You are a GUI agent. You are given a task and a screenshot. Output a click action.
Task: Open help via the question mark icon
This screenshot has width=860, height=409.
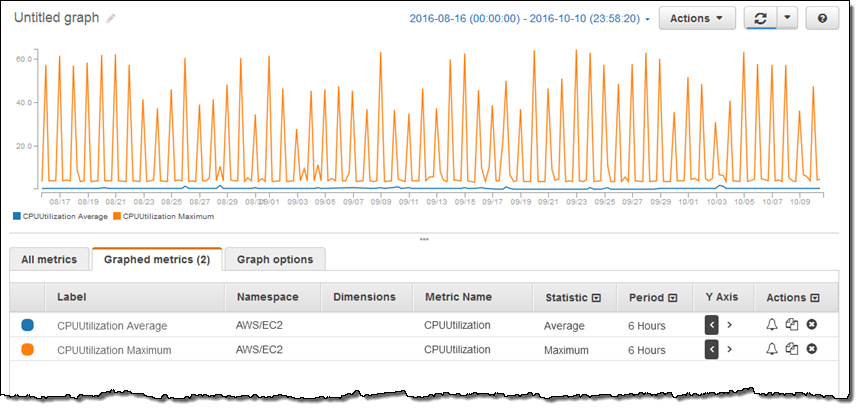point(822,19)
